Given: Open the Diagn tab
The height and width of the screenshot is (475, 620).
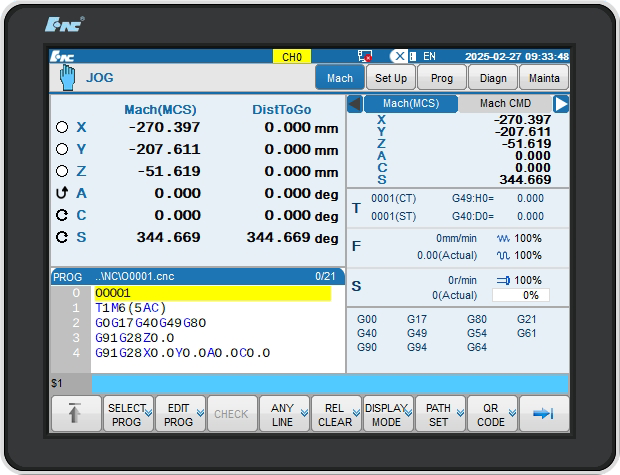Looking at the screenshot, I should 493,78.
